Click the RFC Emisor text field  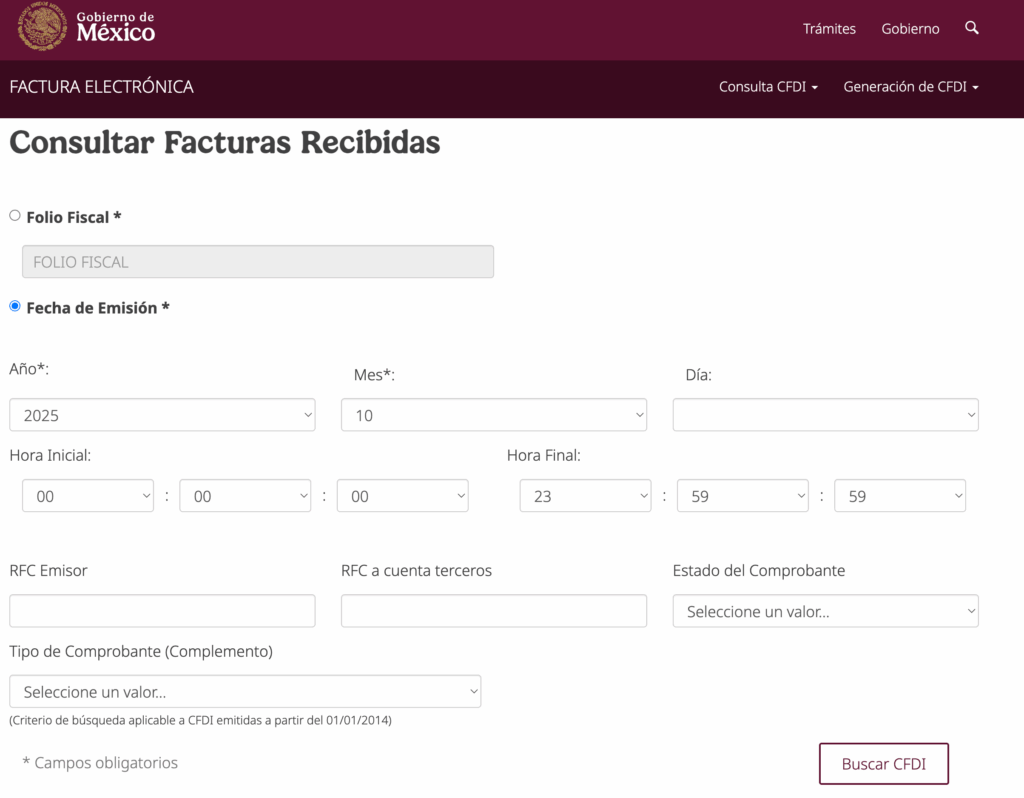162,611
